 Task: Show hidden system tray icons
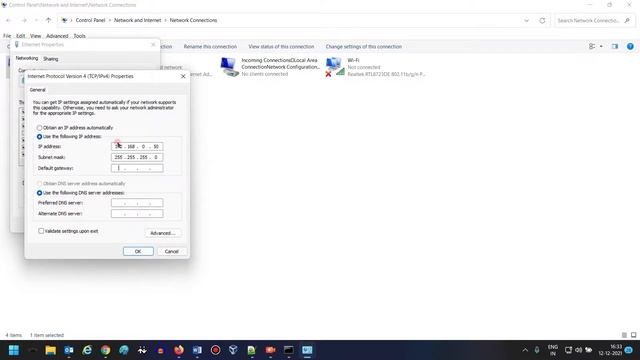point(525,350)
